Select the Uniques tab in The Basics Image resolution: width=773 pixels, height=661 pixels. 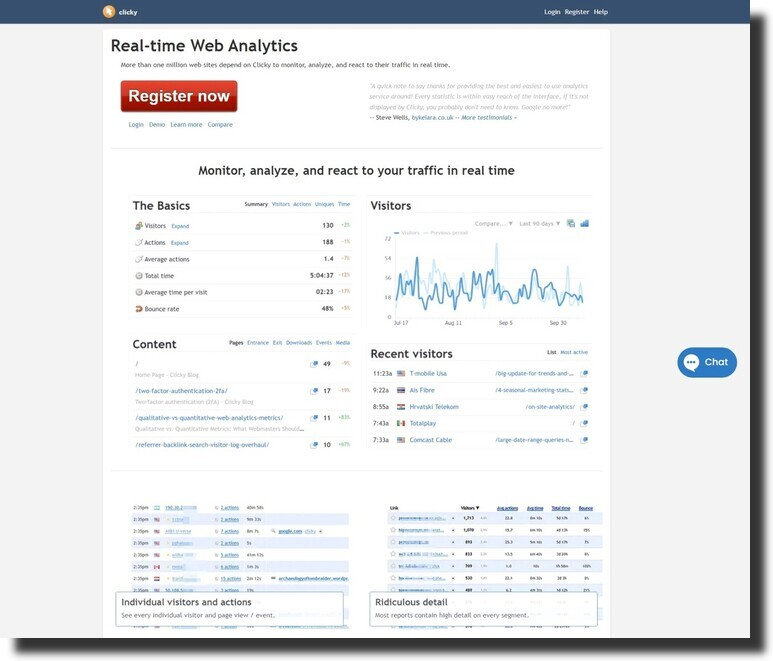click(x=324, y=204)
